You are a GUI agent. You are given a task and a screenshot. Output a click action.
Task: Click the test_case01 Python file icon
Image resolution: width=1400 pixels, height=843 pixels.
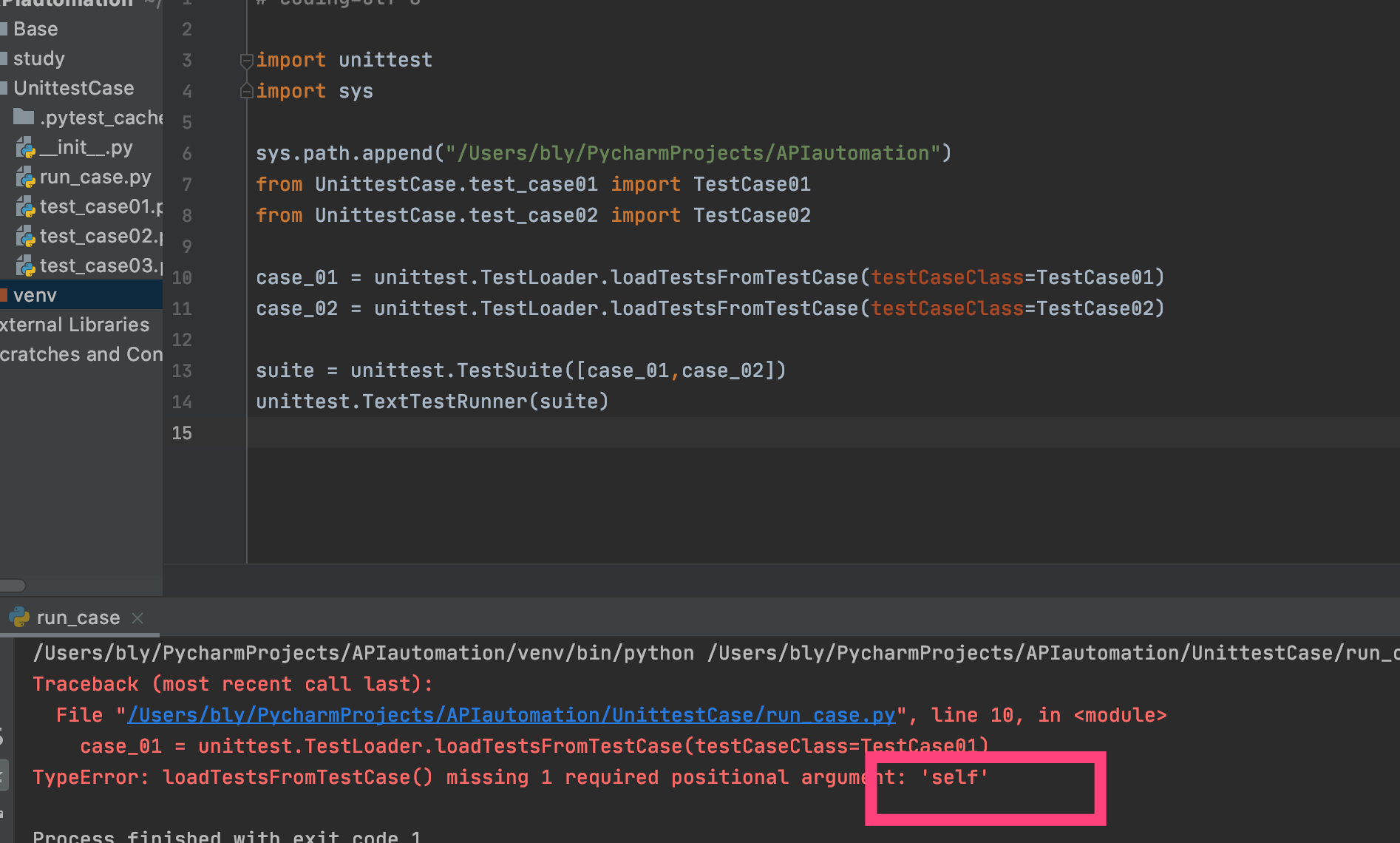(26, 207)
